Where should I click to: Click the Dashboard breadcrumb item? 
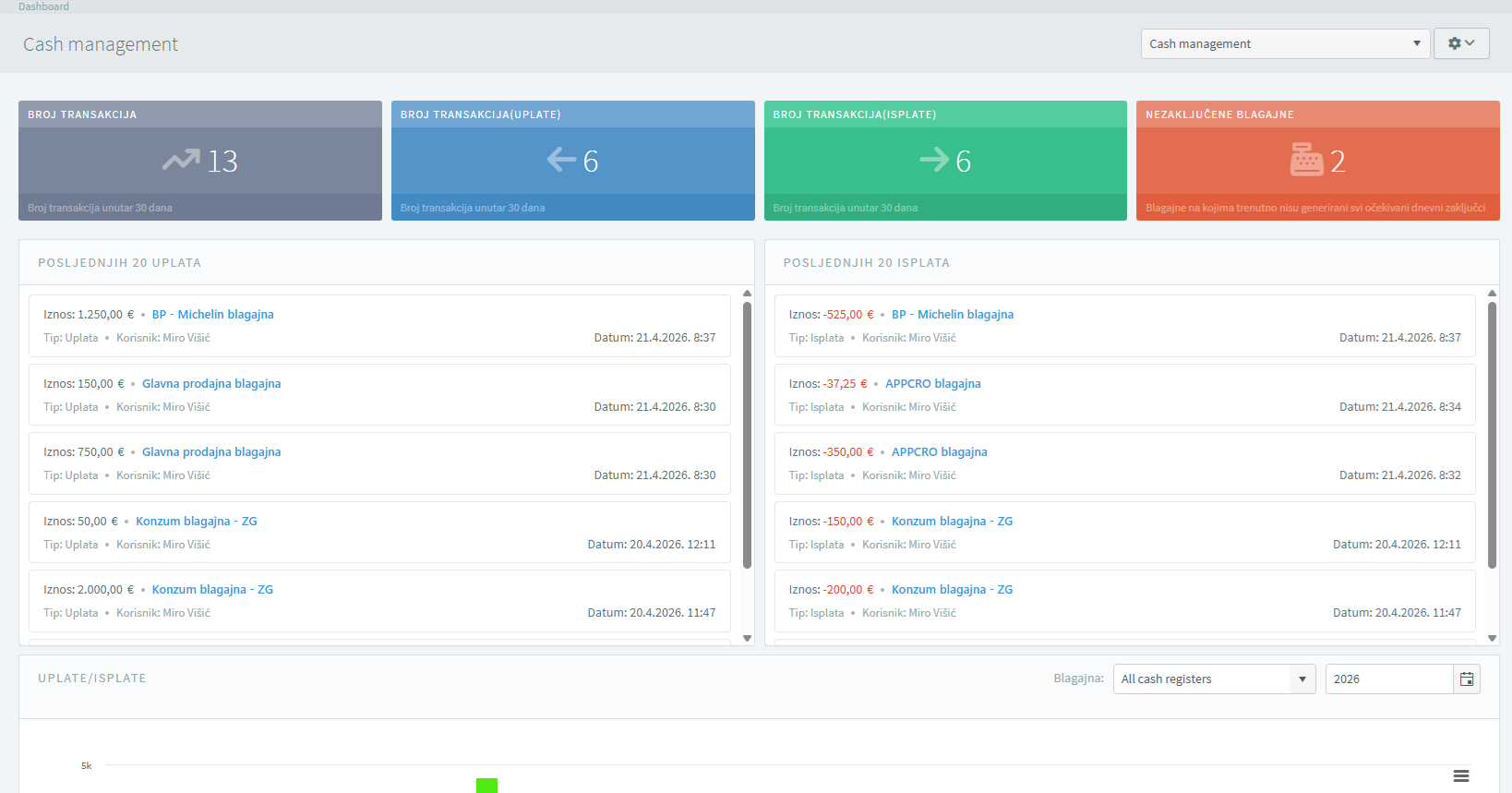(x=43, y=6)
